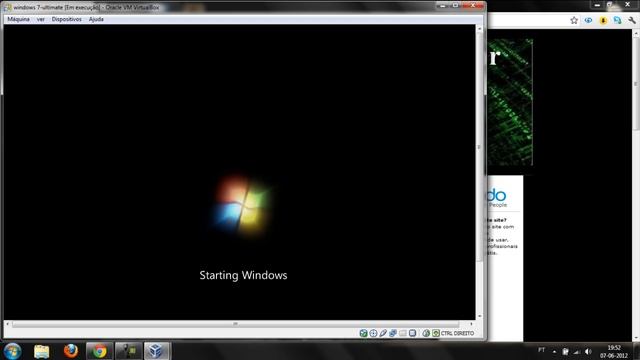Click the display capture status icon

[x=413, y=333]
